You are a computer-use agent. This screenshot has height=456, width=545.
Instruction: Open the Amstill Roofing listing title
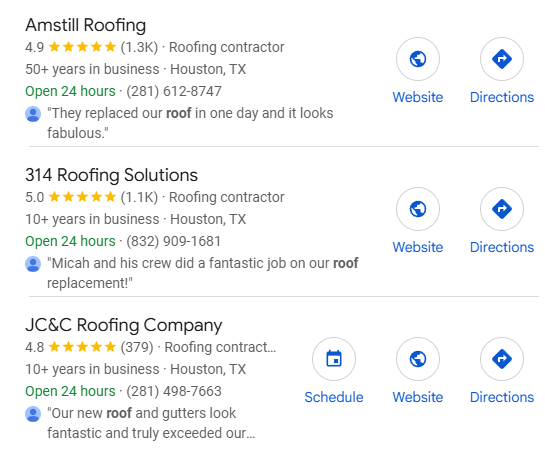click(86, 25)
